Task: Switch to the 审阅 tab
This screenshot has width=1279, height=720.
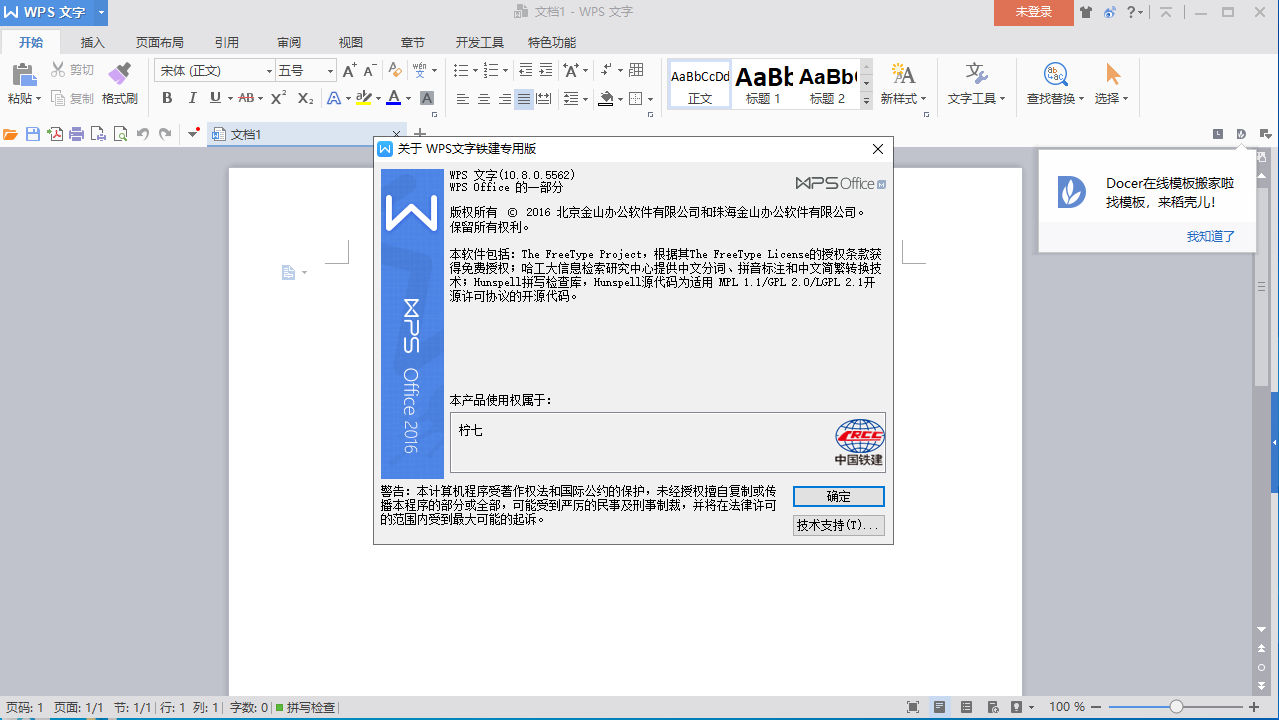Action: (289, 43)
